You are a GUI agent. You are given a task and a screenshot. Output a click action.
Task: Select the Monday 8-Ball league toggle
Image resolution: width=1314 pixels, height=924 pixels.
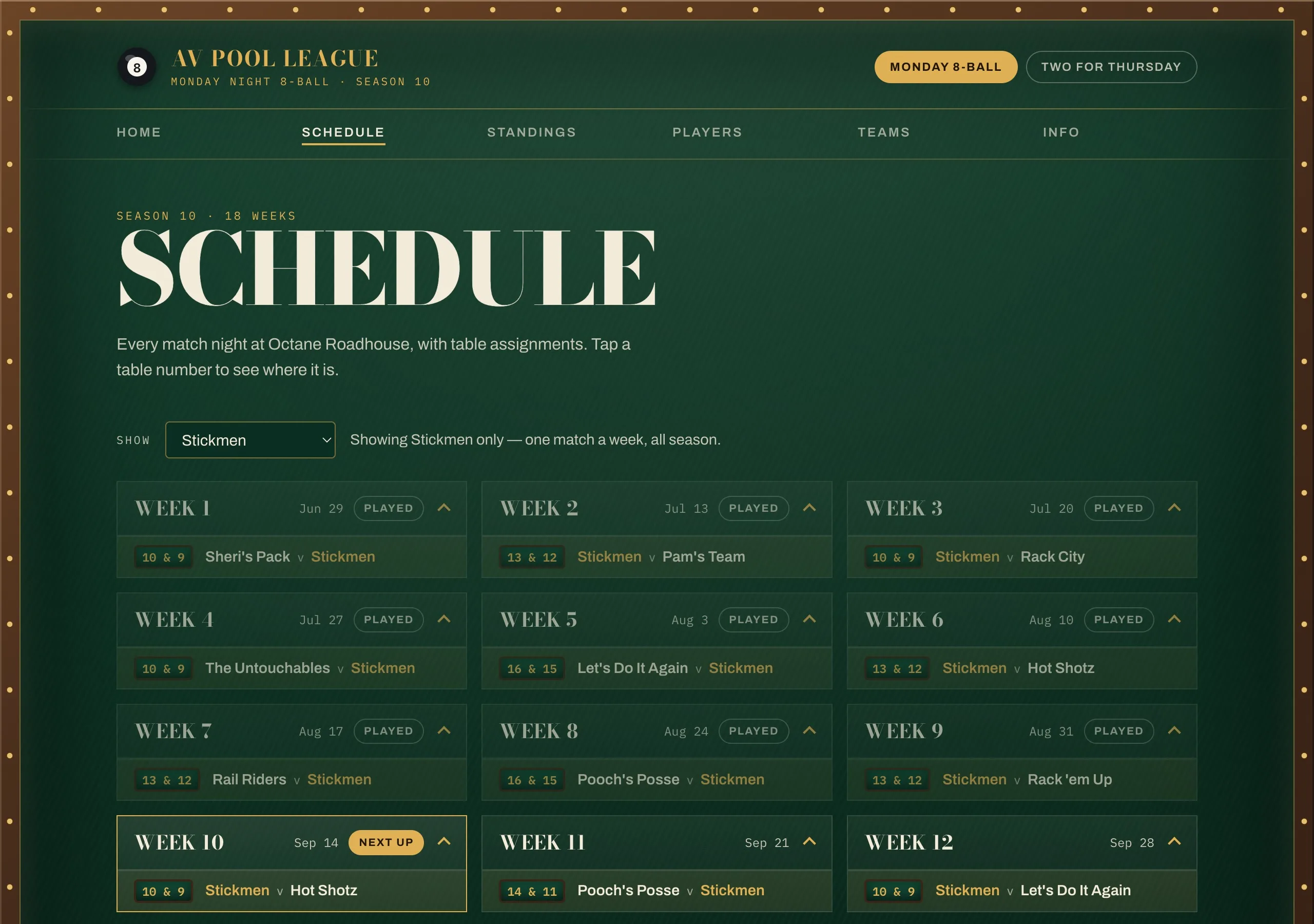(x=945, y=67)
